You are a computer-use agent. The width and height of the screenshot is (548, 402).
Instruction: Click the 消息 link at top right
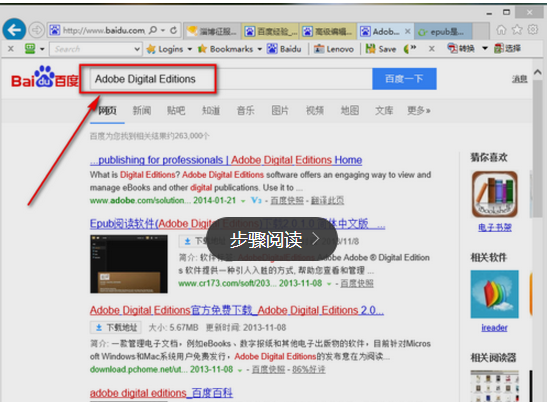coord(520,79)
